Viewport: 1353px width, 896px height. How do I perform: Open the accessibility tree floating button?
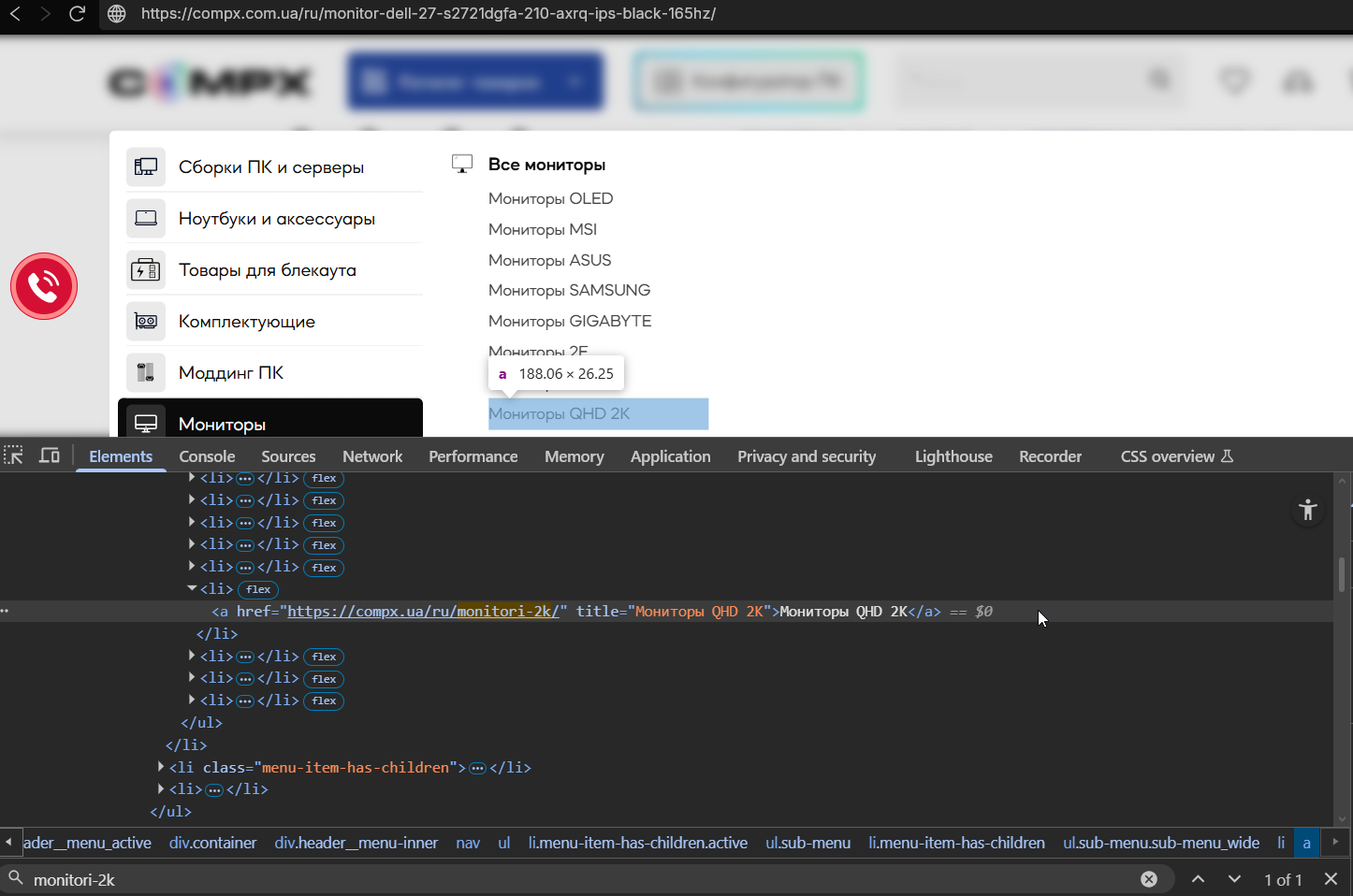(1308, 510)
